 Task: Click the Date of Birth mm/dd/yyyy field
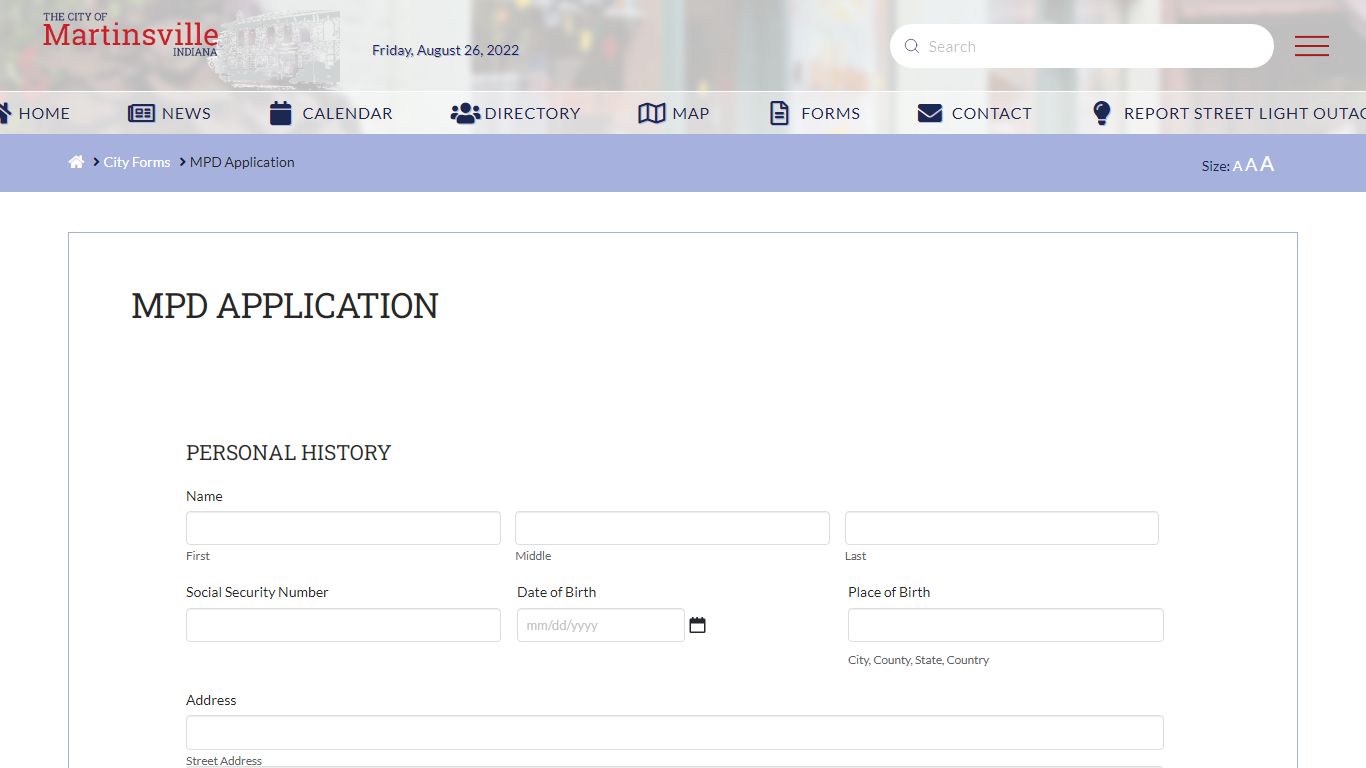point(601,625)
